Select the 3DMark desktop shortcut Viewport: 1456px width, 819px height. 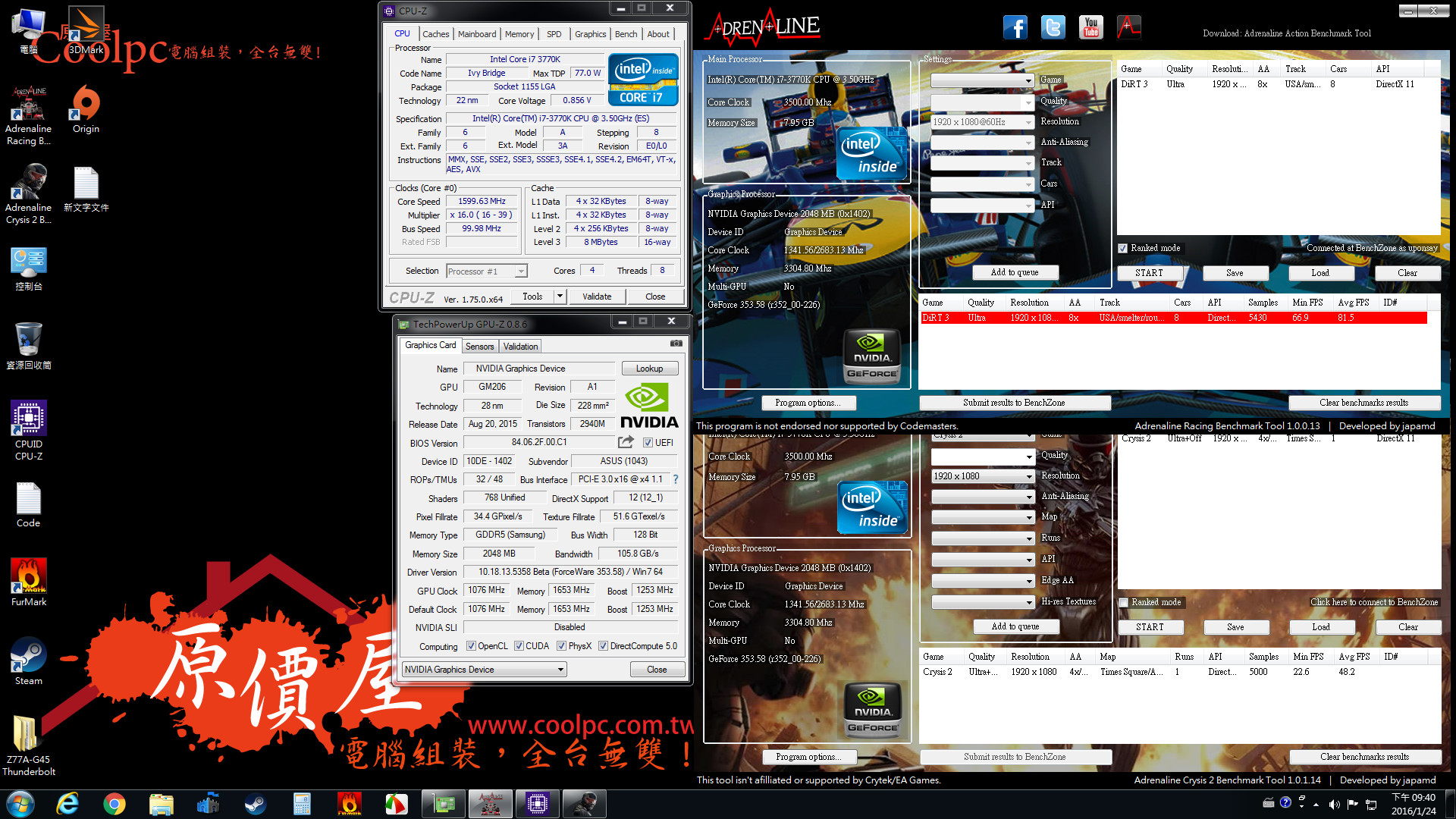86,32
